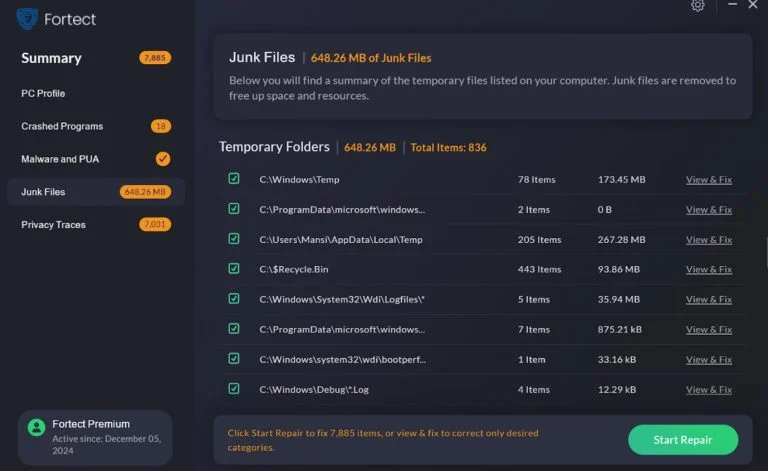
Task: Select Crashed Programs in the sidebar
Action: (62, 126)
